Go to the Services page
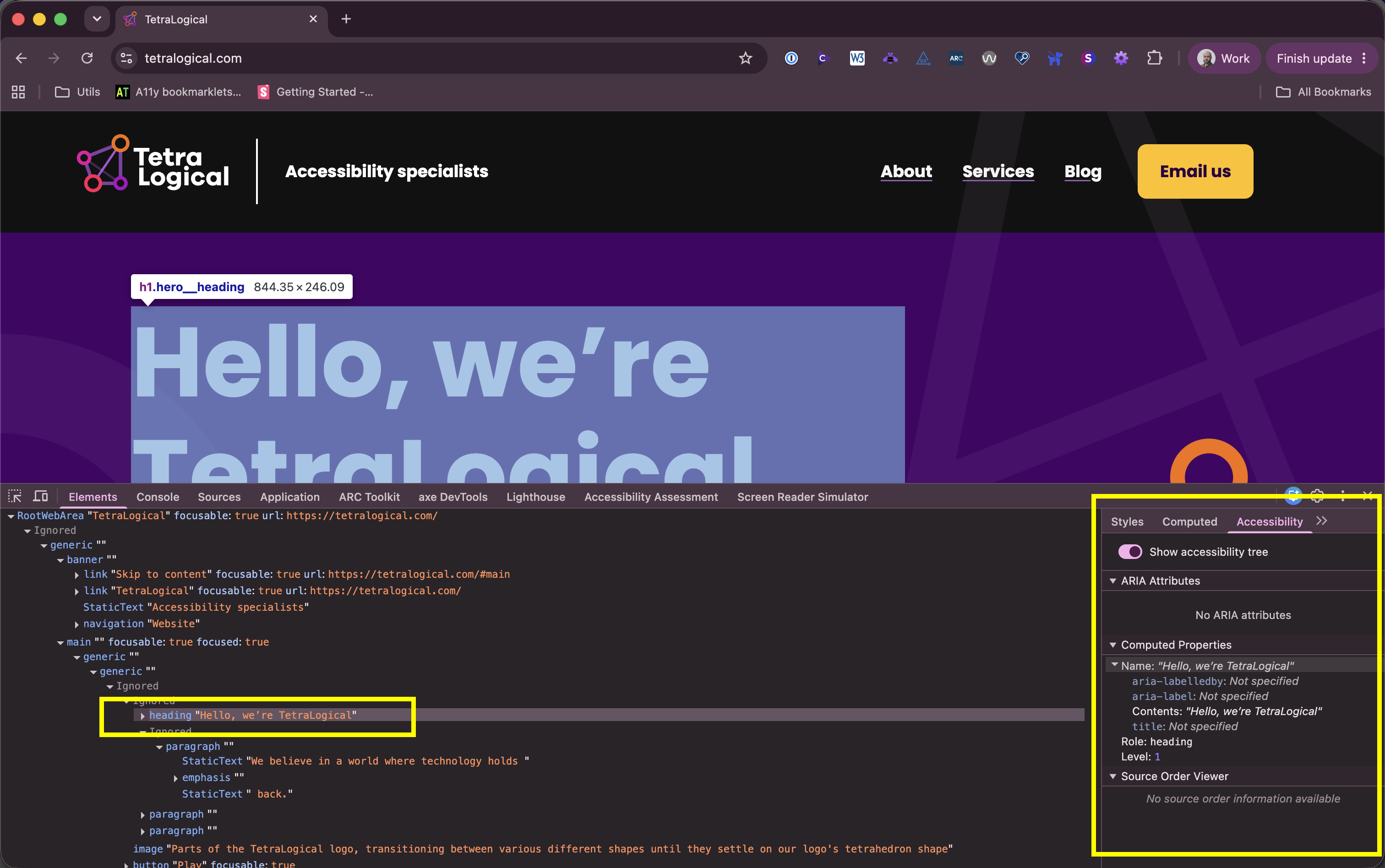 click(x=998, y=171)
